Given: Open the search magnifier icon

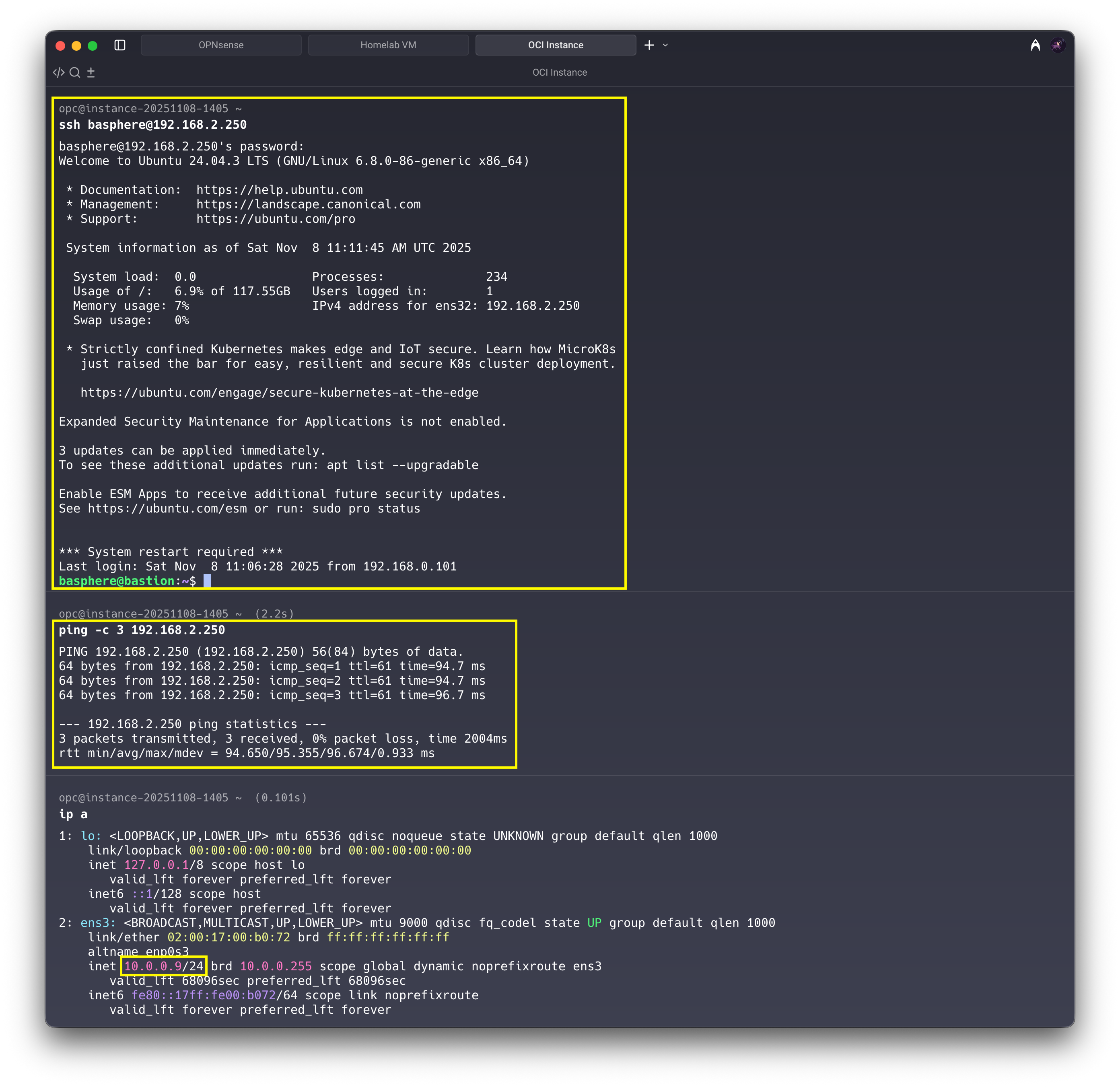Looking at the screenshot, I should pos(75,72).
